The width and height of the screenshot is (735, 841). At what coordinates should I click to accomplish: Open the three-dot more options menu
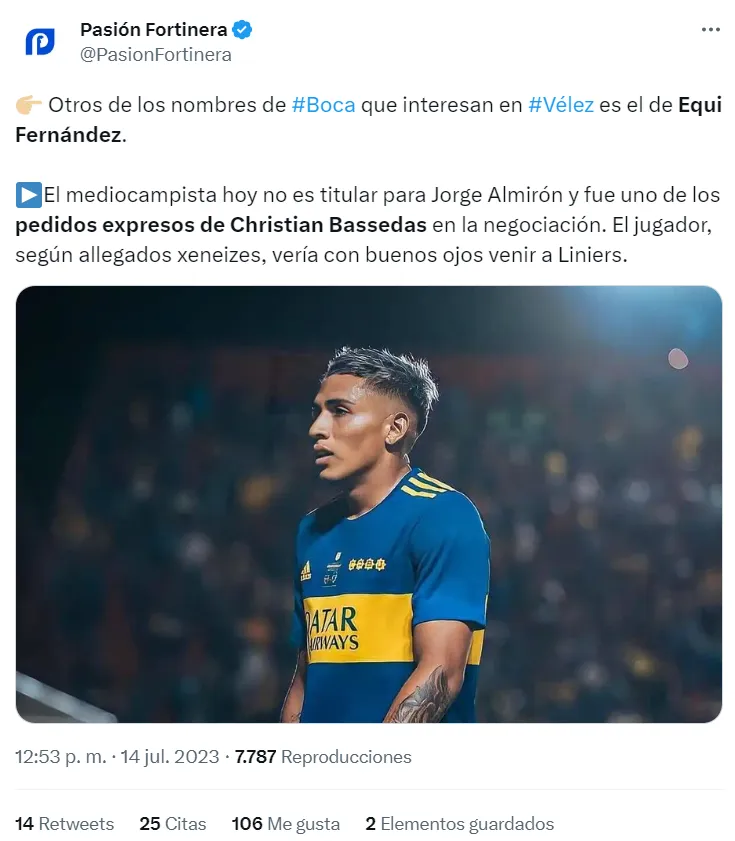point(710,30)
